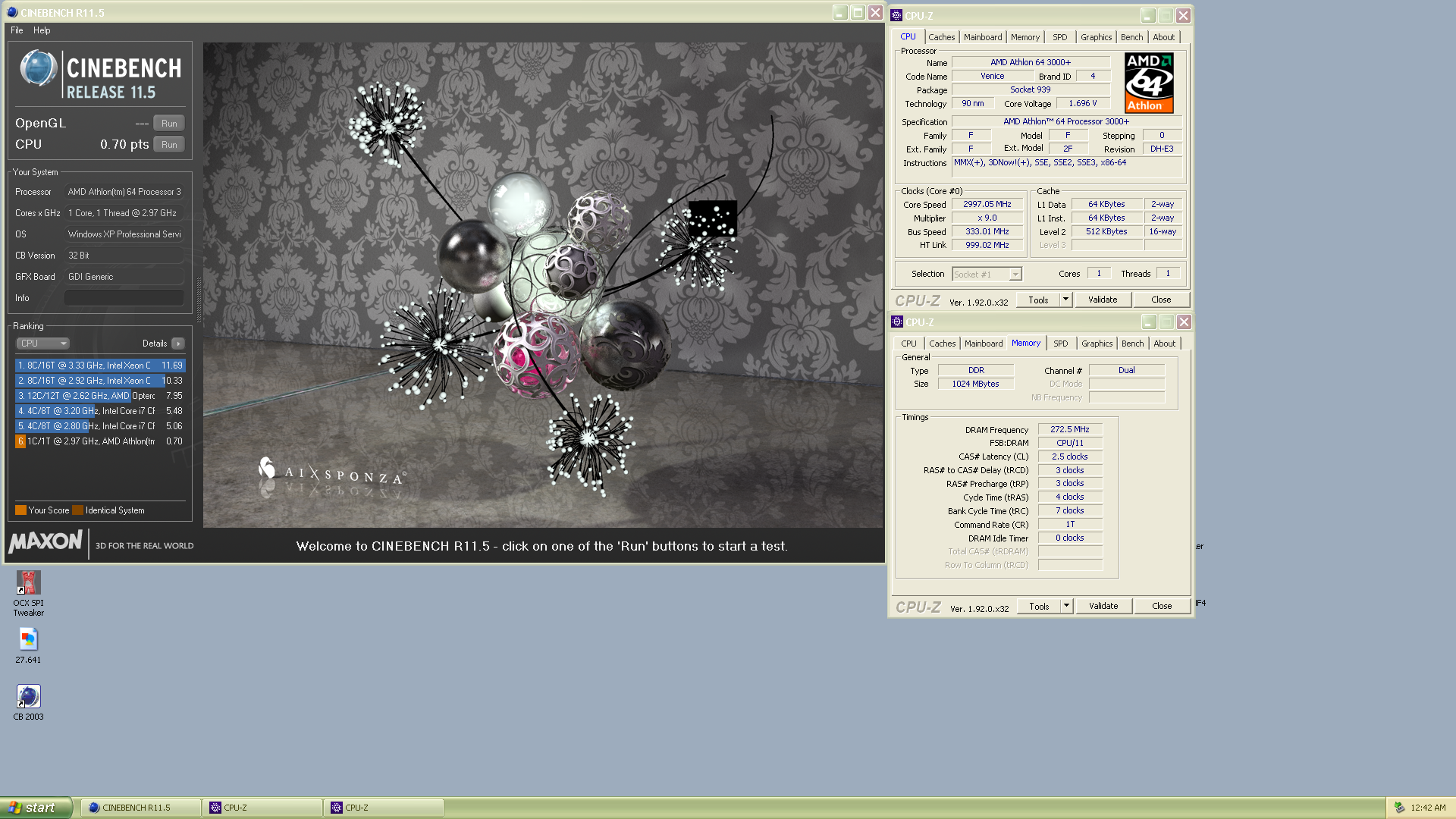
Task: Click the CPU-Z title bar icon in upper window
Action: pyautogui.click(x=896, y=15)
